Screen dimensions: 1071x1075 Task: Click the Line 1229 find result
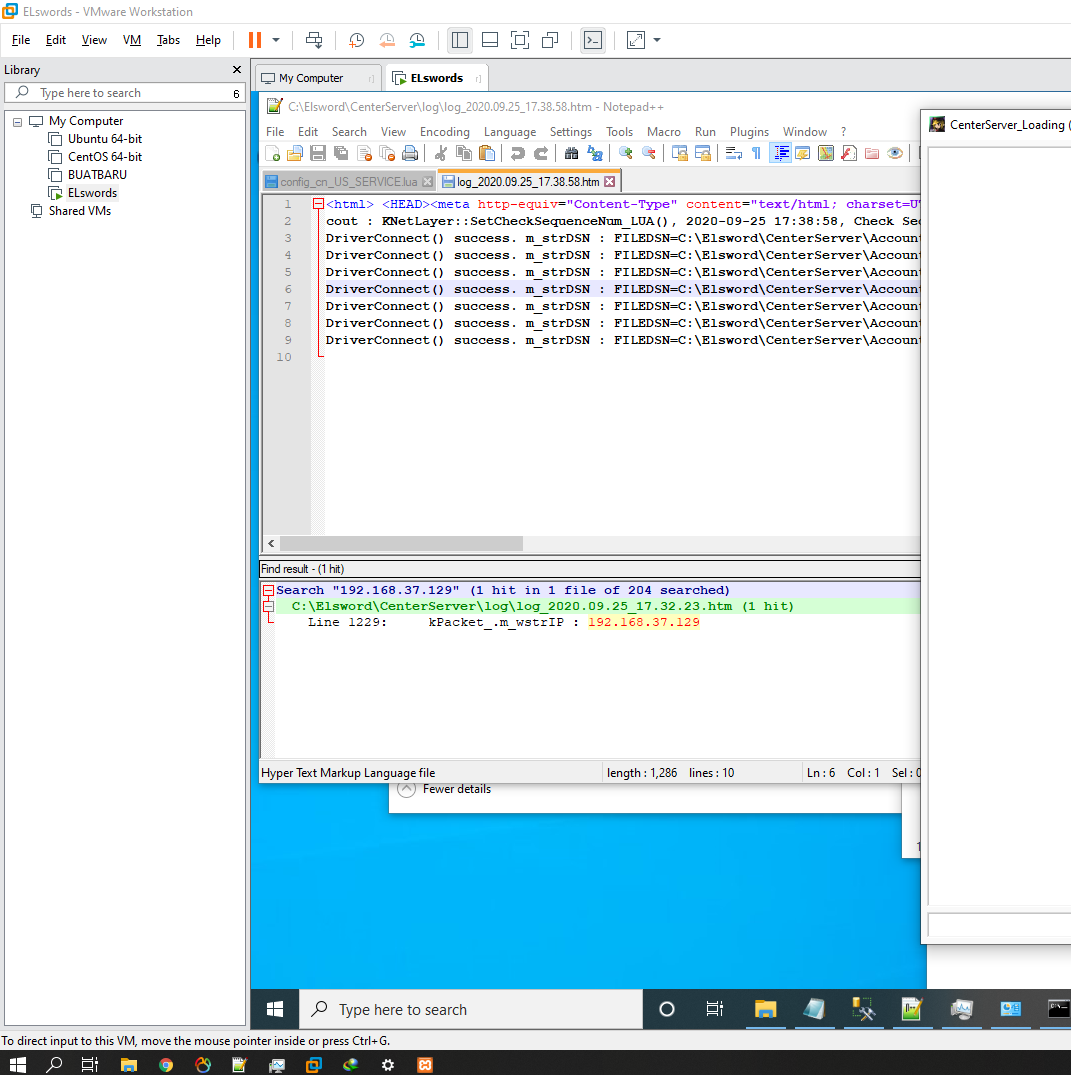click(503, 623)
